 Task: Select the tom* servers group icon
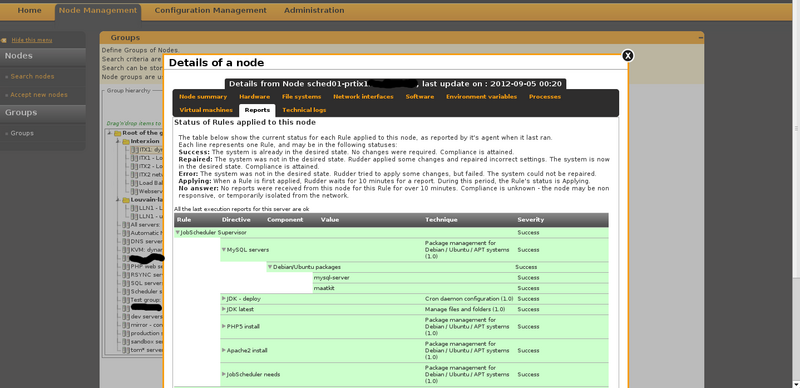pyautogui.click(x=126, y=350)
